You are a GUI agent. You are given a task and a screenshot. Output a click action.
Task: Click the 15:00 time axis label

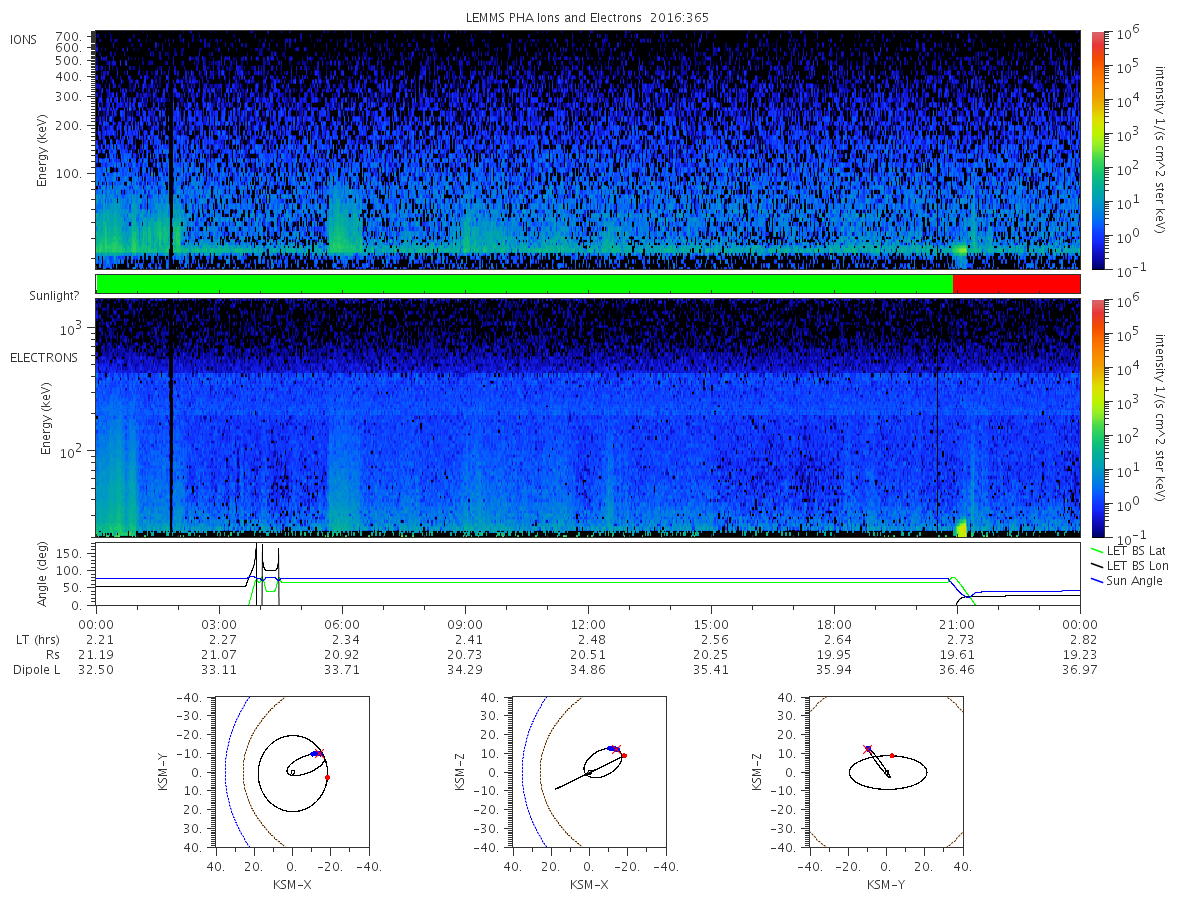click(711, 623)
